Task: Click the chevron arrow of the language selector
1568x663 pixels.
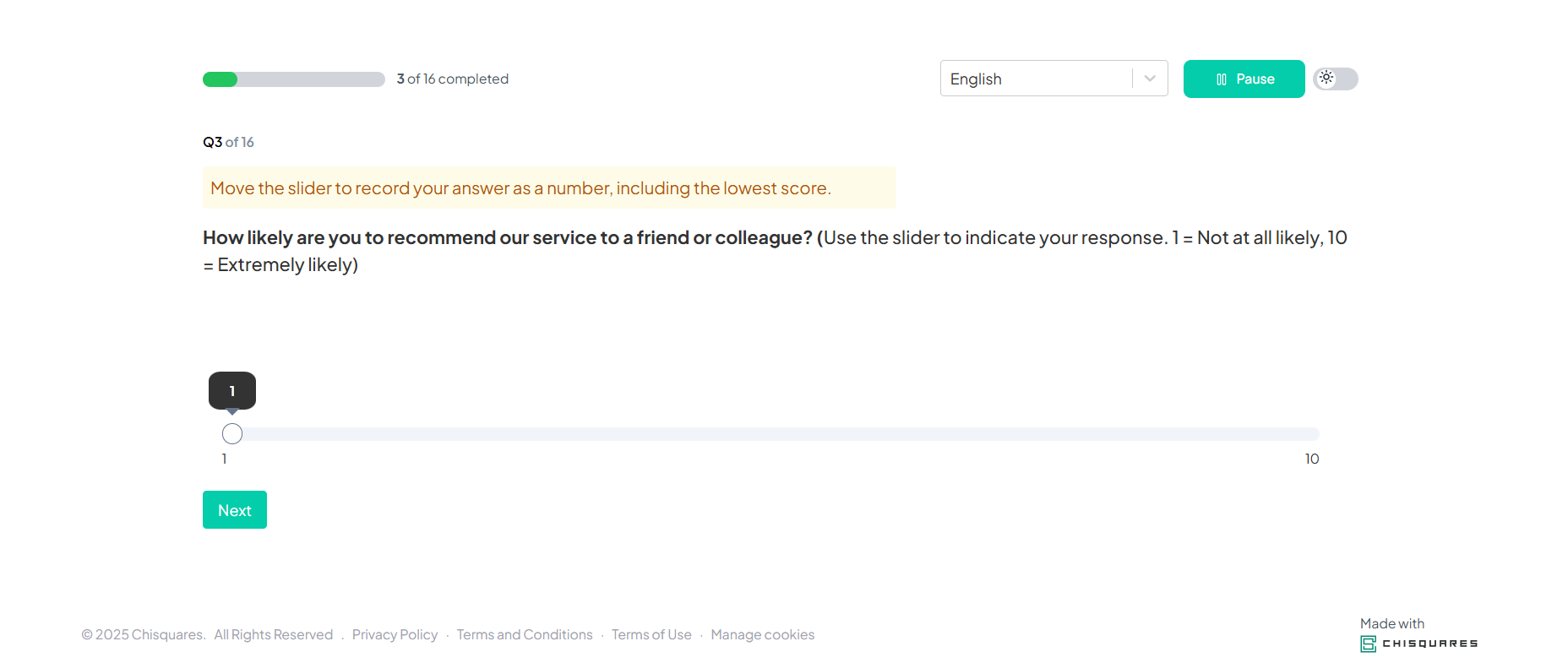Action: [x=1150, y=79]
